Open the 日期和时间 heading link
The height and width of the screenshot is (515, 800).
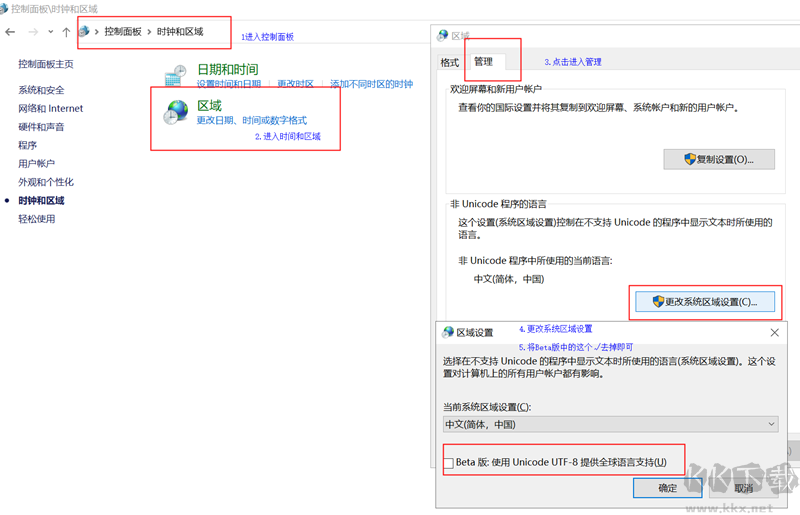point(228,69)
